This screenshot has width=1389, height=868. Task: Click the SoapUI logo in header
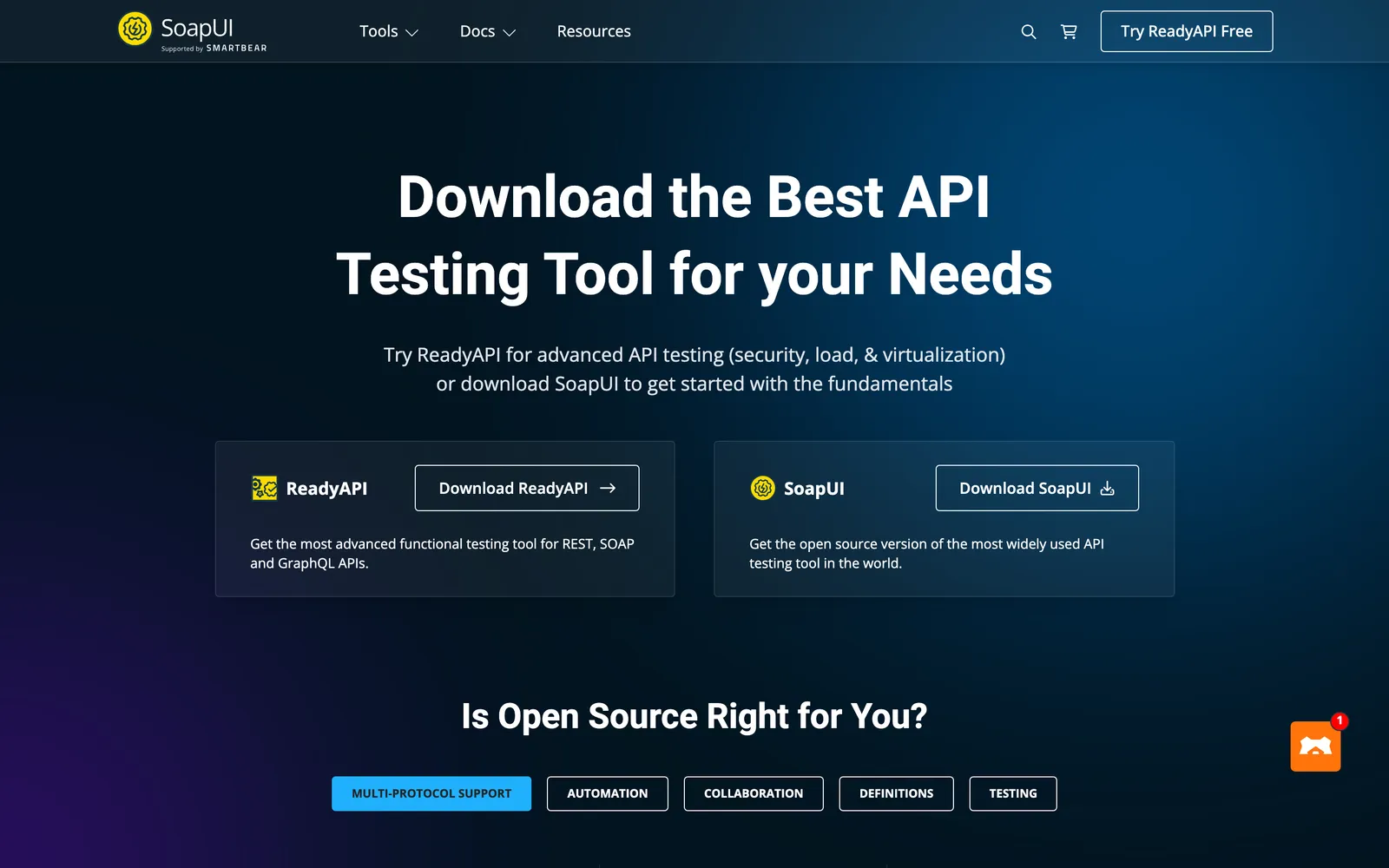(192, 31)
